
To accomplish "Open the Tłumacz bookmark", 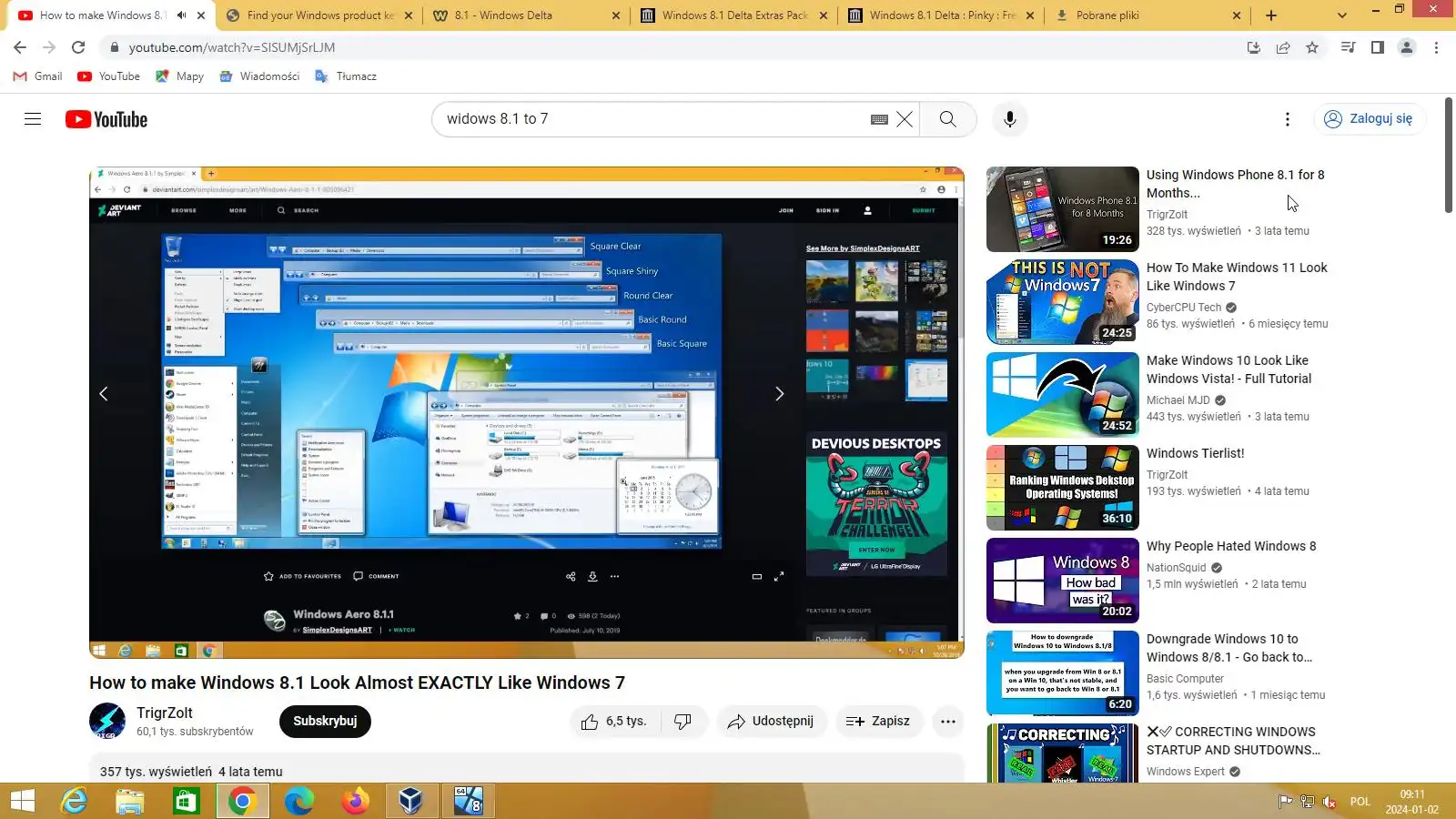I will pyautogui.click(x=346, y=76).
